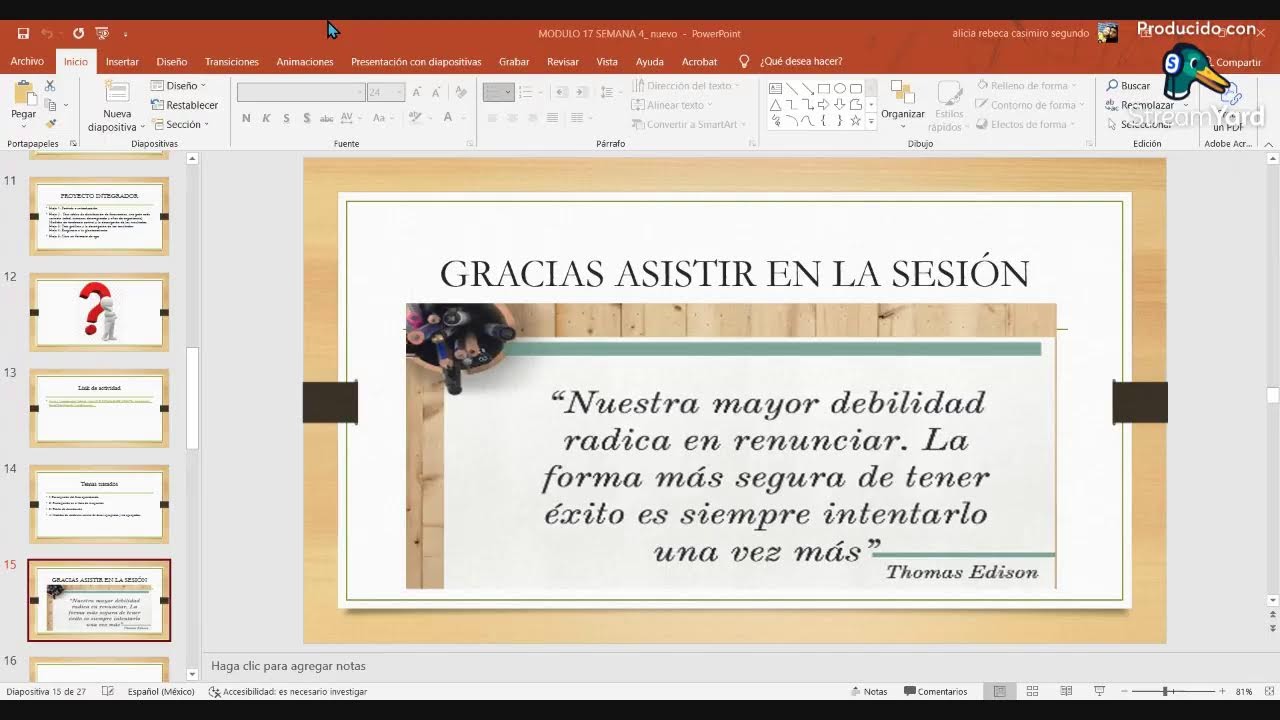Click the Format Painter brush icon

(x=50, y=124)
